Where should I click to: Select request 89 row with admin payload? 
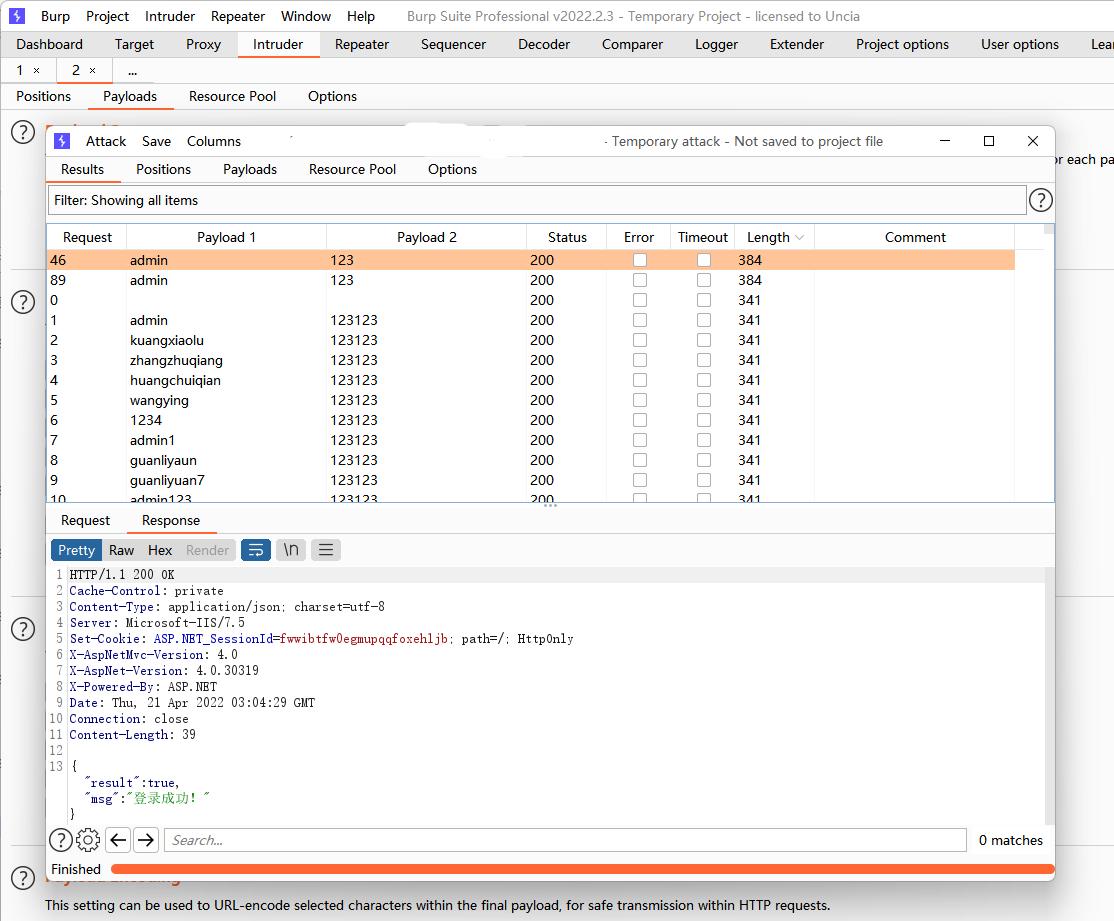(531, 280)
